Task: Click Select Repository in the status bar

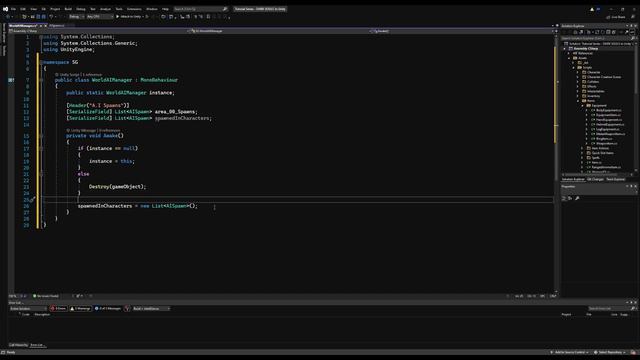Action: [x=610, y=353]
